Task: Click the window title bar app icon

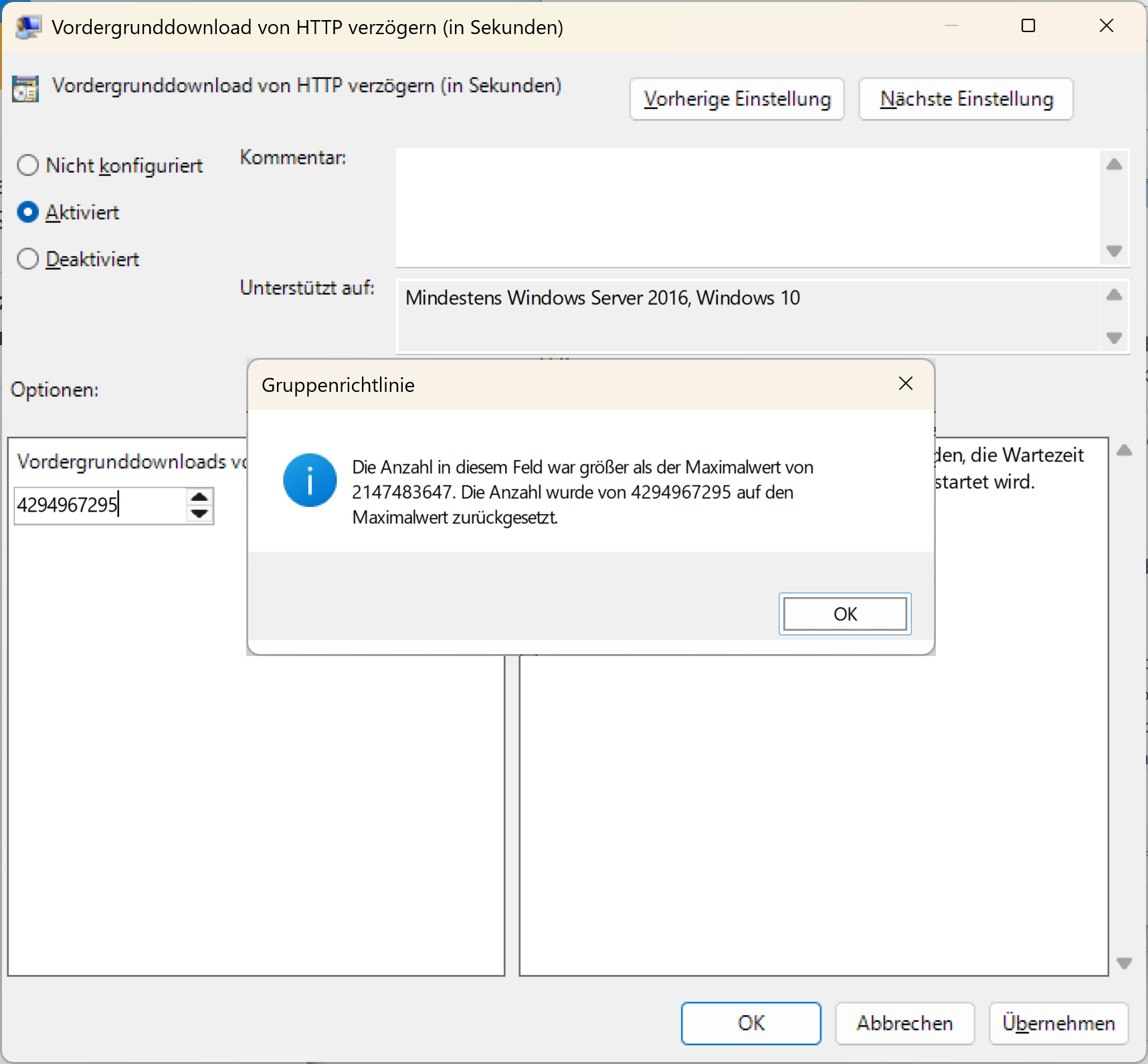Action: [x=28, y=27]
